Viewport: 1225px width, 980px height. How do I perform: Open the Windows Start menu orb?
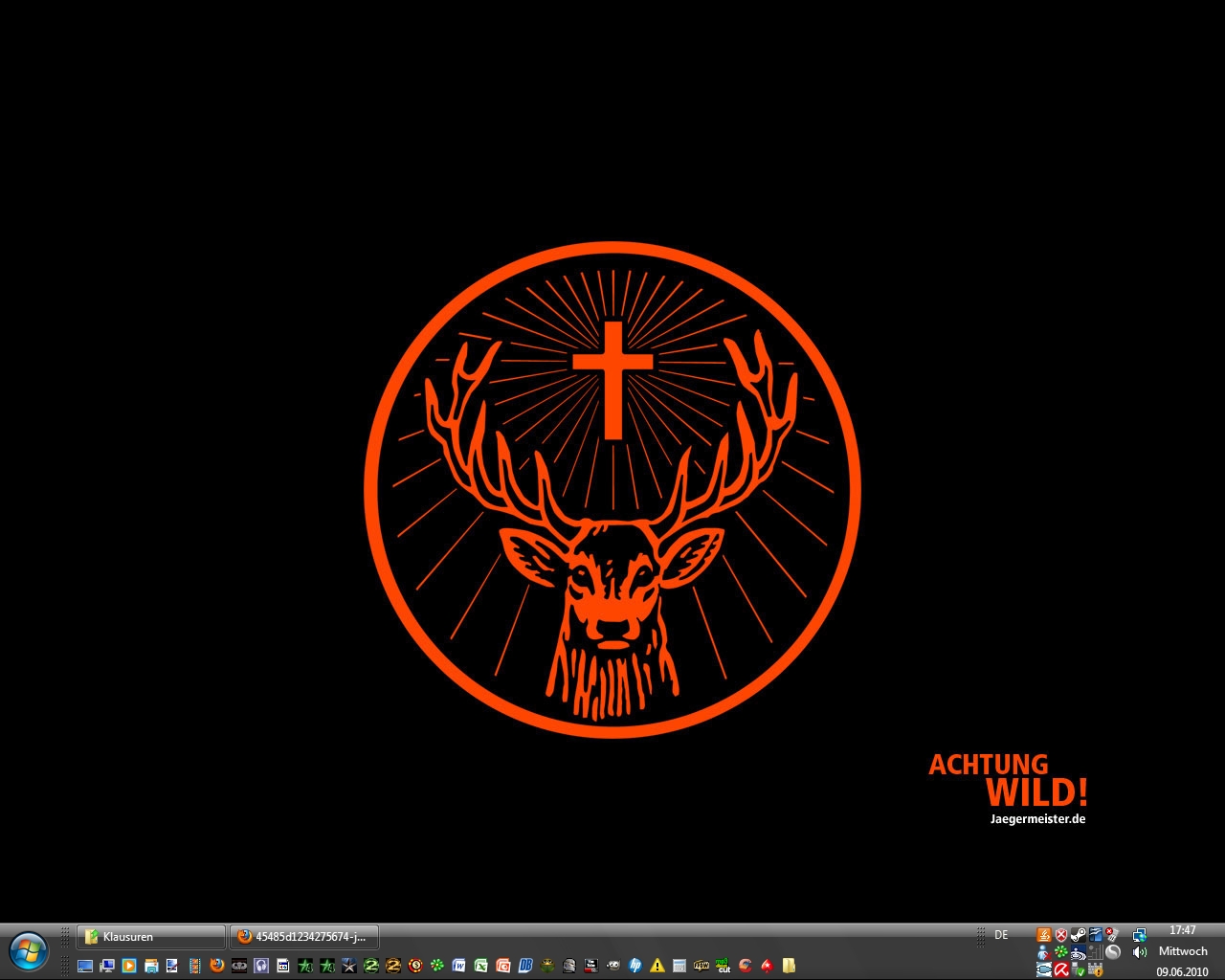(x=28, y=950)
